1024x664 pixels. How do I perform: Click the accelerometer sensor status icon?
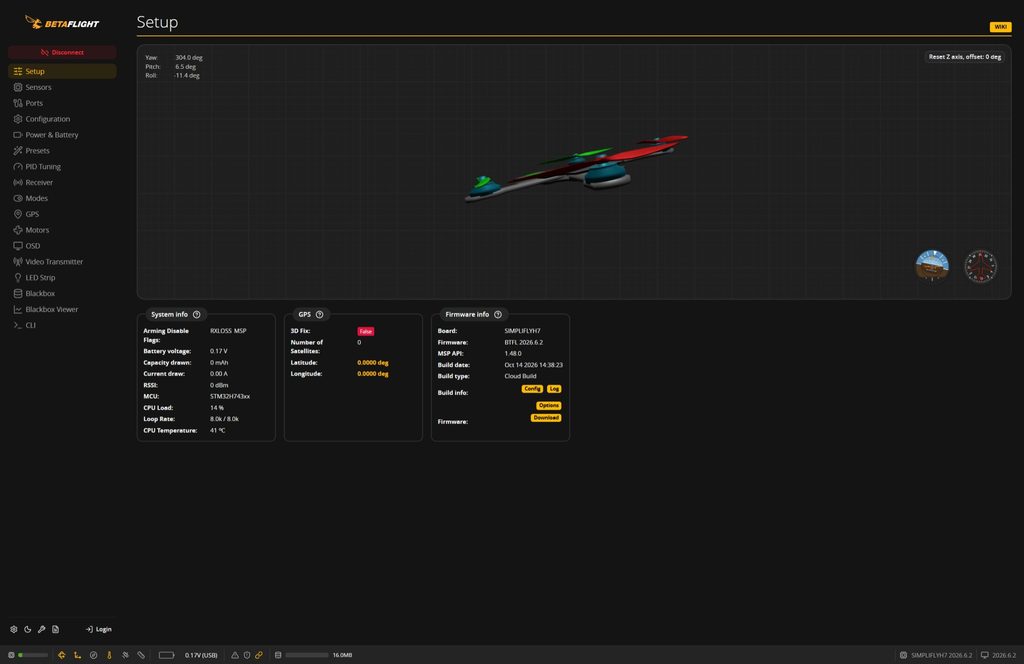tap(77, 655)
